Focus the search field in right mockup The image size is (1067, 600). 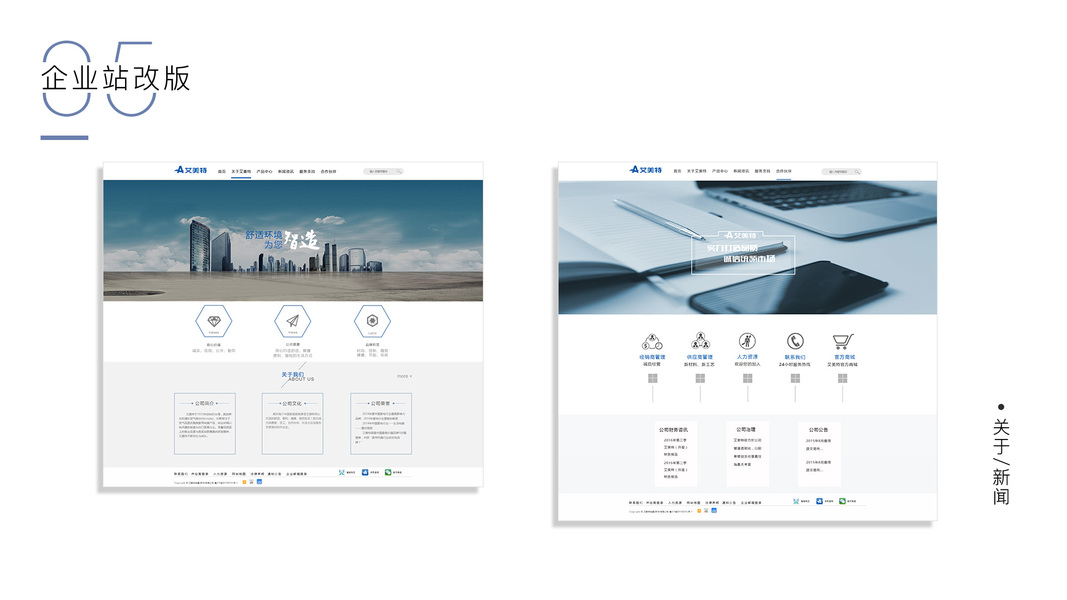click(x=841, y=171)
